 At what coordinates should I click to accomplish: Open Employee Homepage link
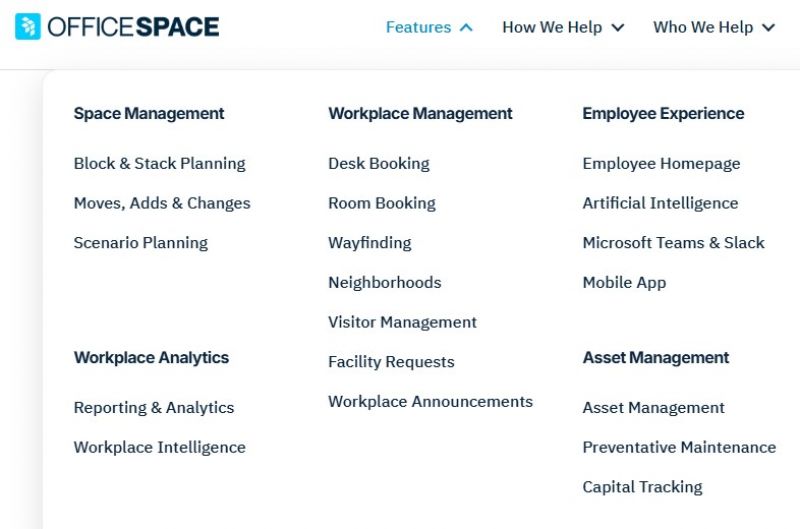click(662, 164)
